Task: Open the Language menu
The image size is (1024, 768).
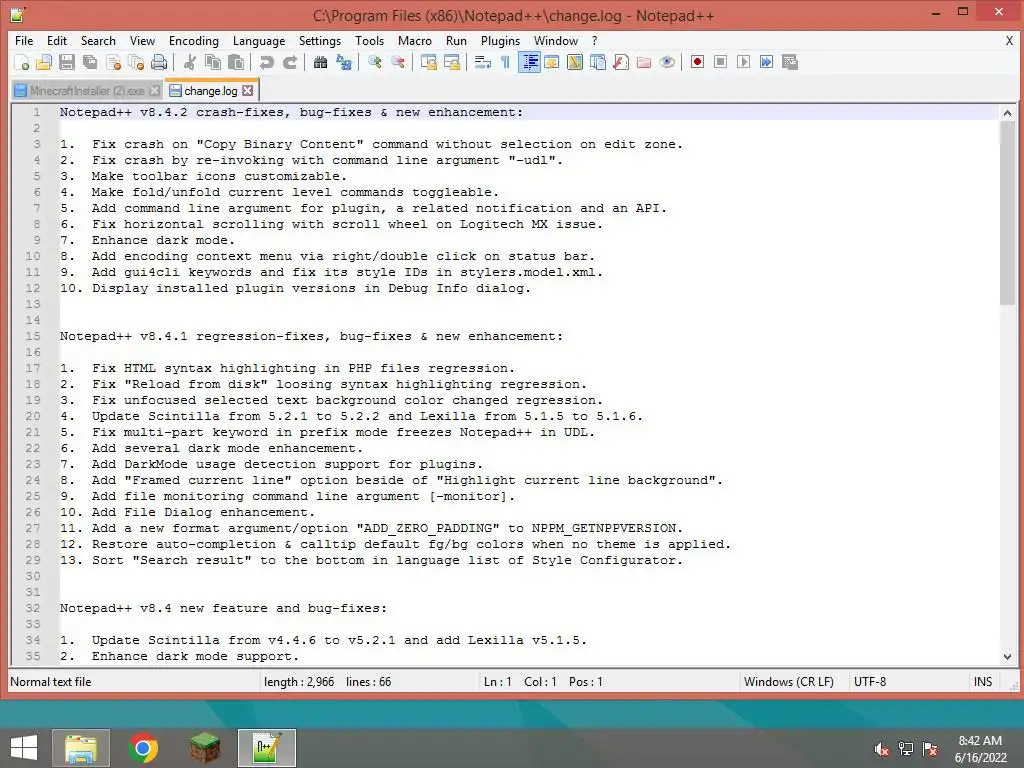Action: 259,40
